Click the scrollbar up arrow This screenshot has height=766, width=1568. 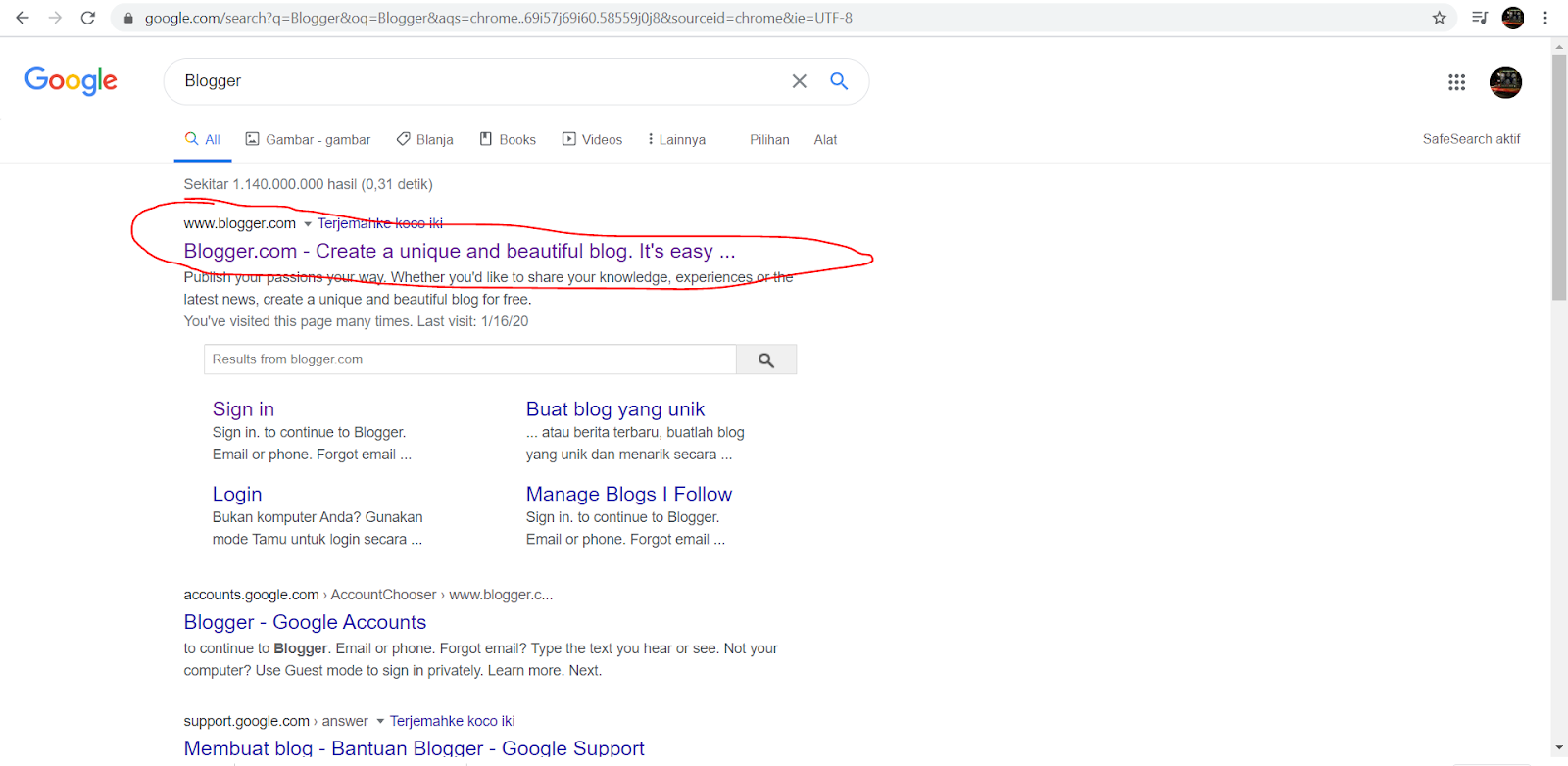pyautogui.click(x=1559, y=46)
